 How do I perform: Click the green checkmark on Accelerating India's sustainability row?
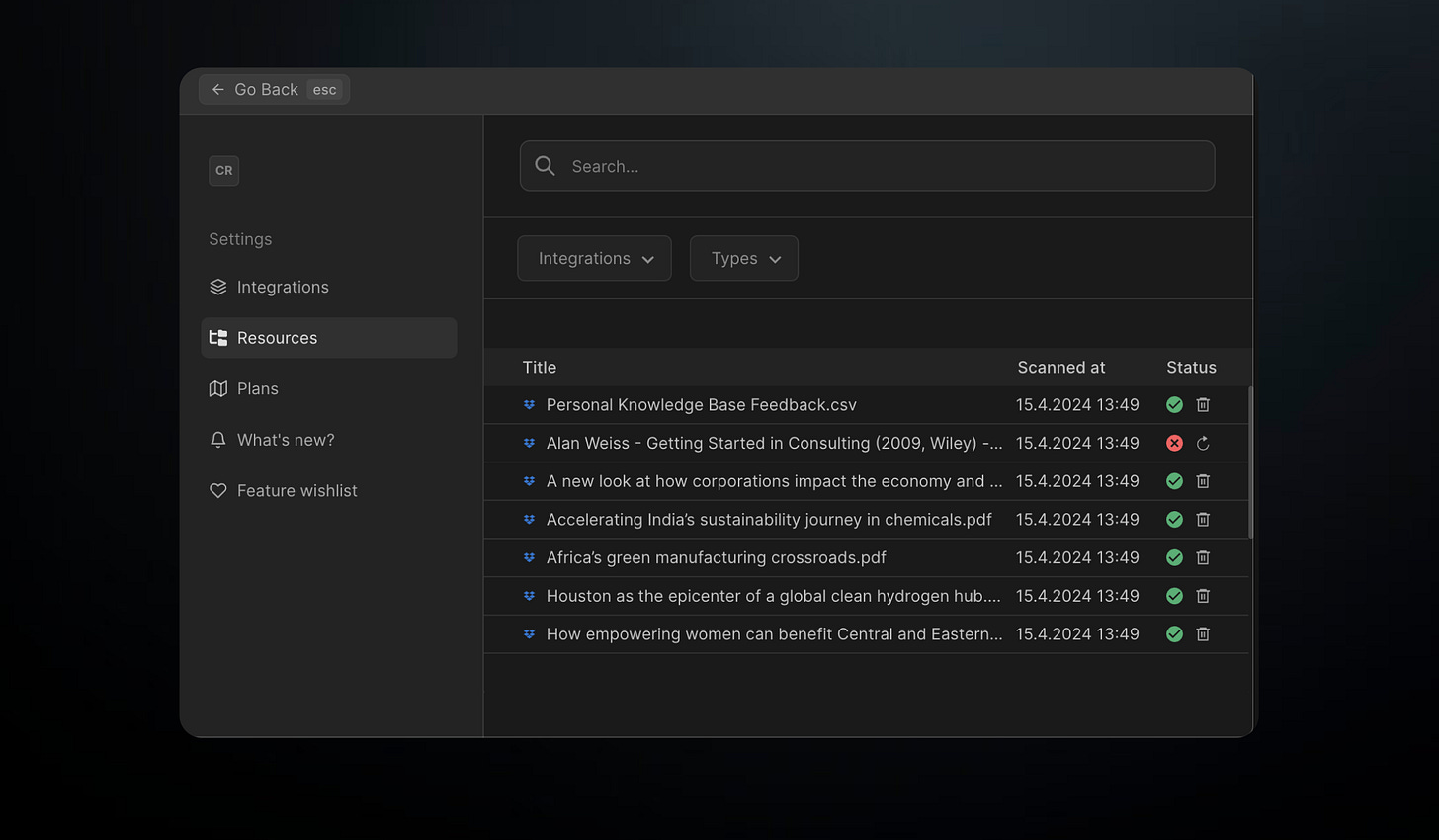1174,519
